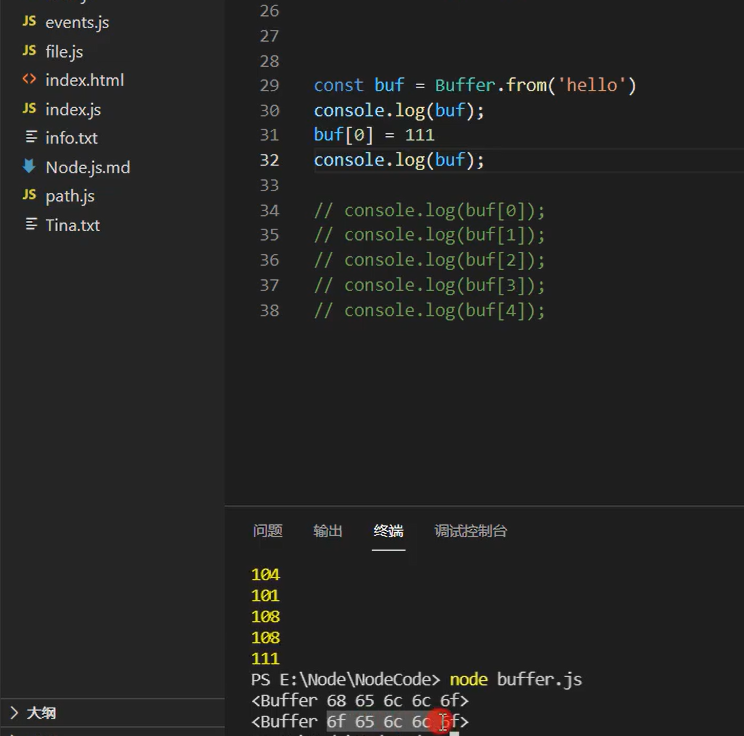
Task: Click the 'node buffer.js' command in terminal
Action: pos(516,680)
